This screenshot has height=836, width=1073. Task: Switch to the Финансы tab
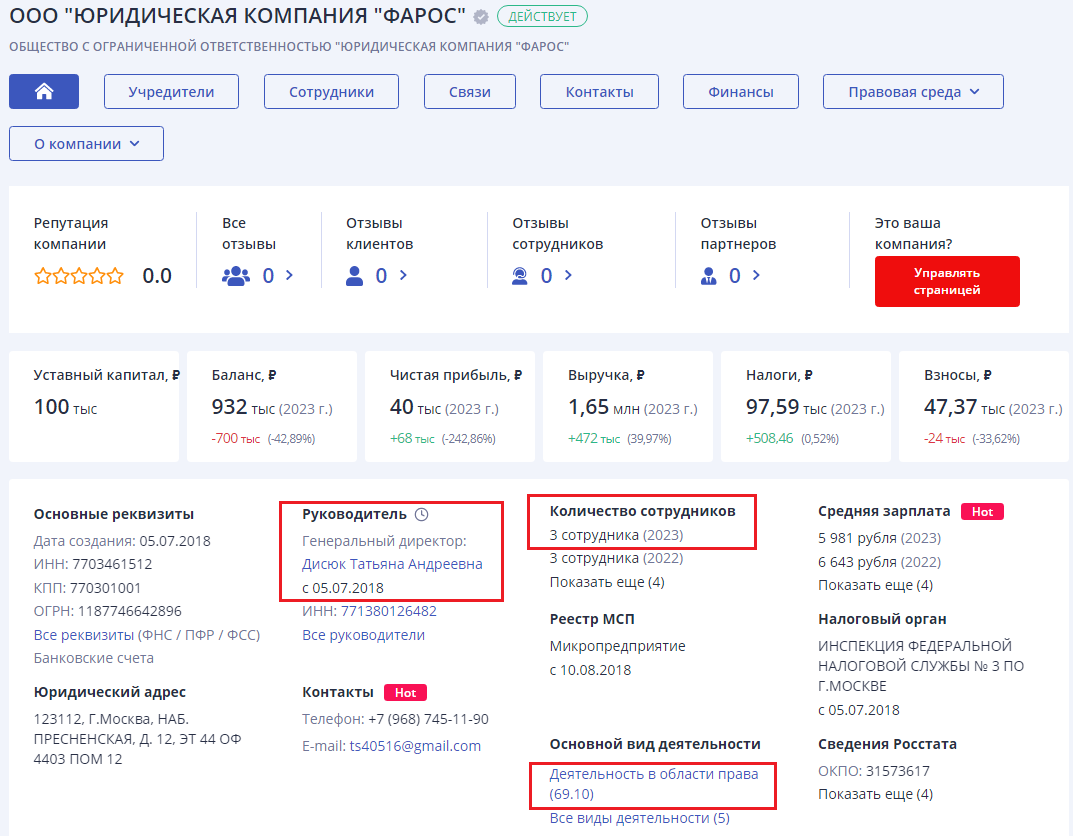pyautogui.click(x=740, y=92)
